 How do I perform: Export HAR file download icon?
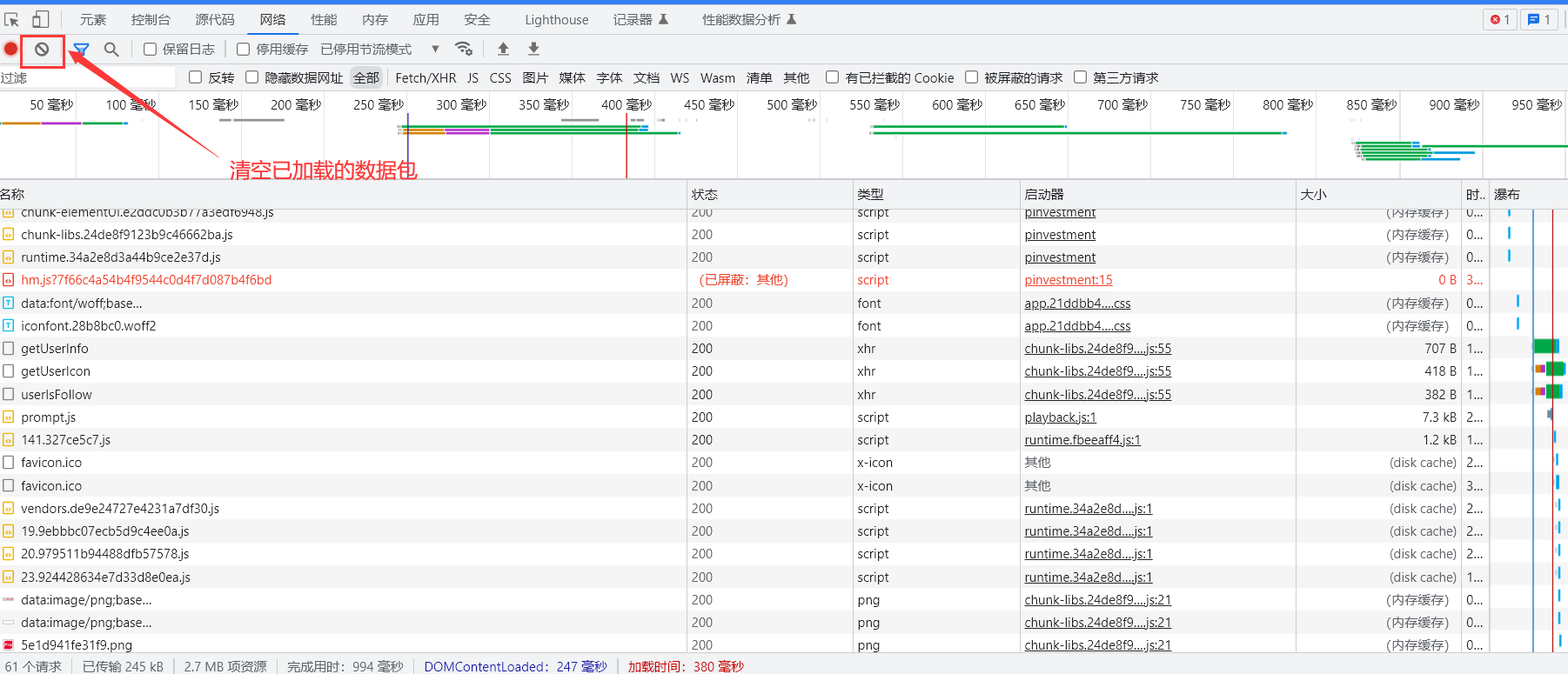click(533, 49)
